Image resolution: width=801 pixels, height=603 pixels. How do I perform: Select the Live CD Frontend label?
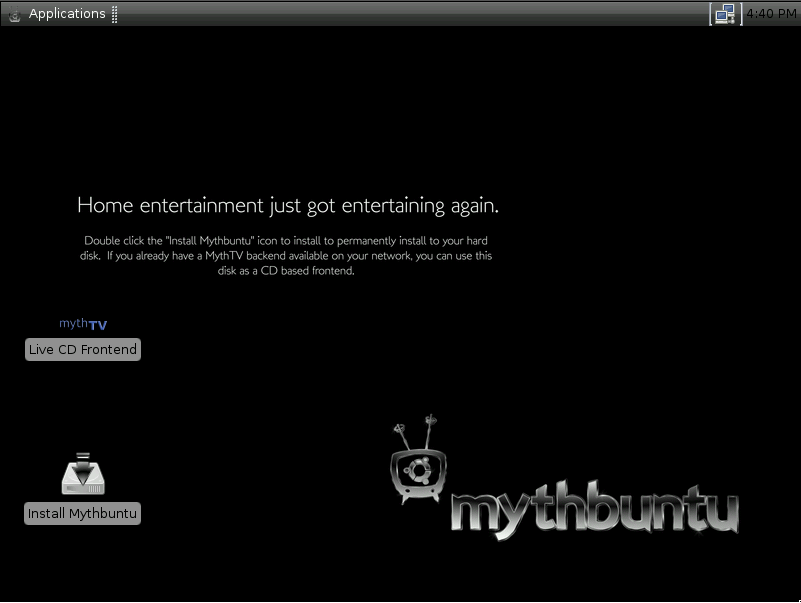[83, 349]
